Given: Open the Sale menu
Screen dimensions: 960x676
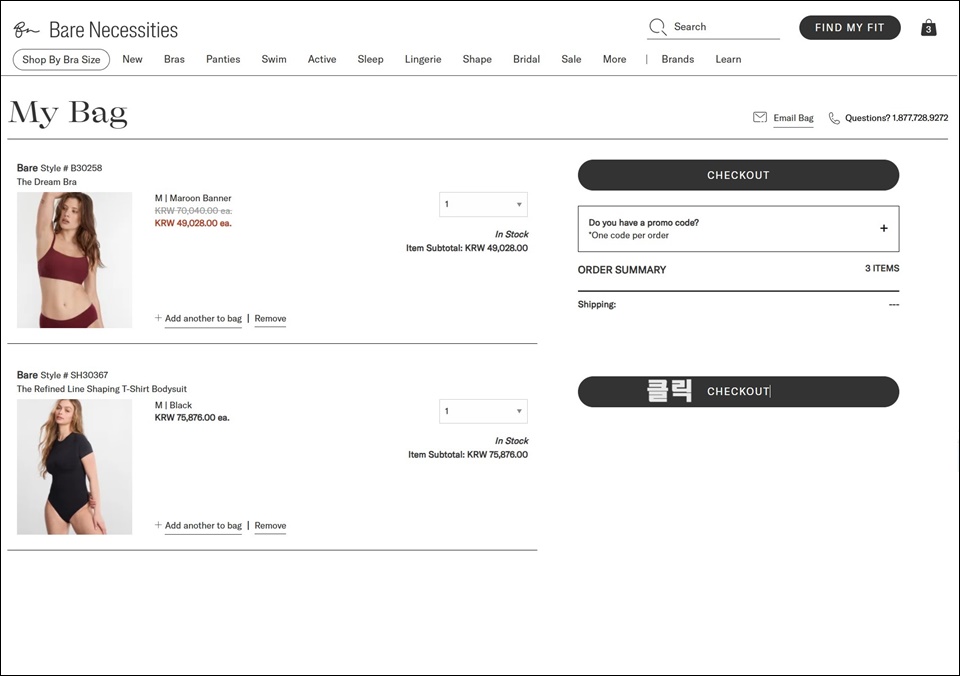Looking at the screenshot, I should pyautogui.click(x=571, y=59).
